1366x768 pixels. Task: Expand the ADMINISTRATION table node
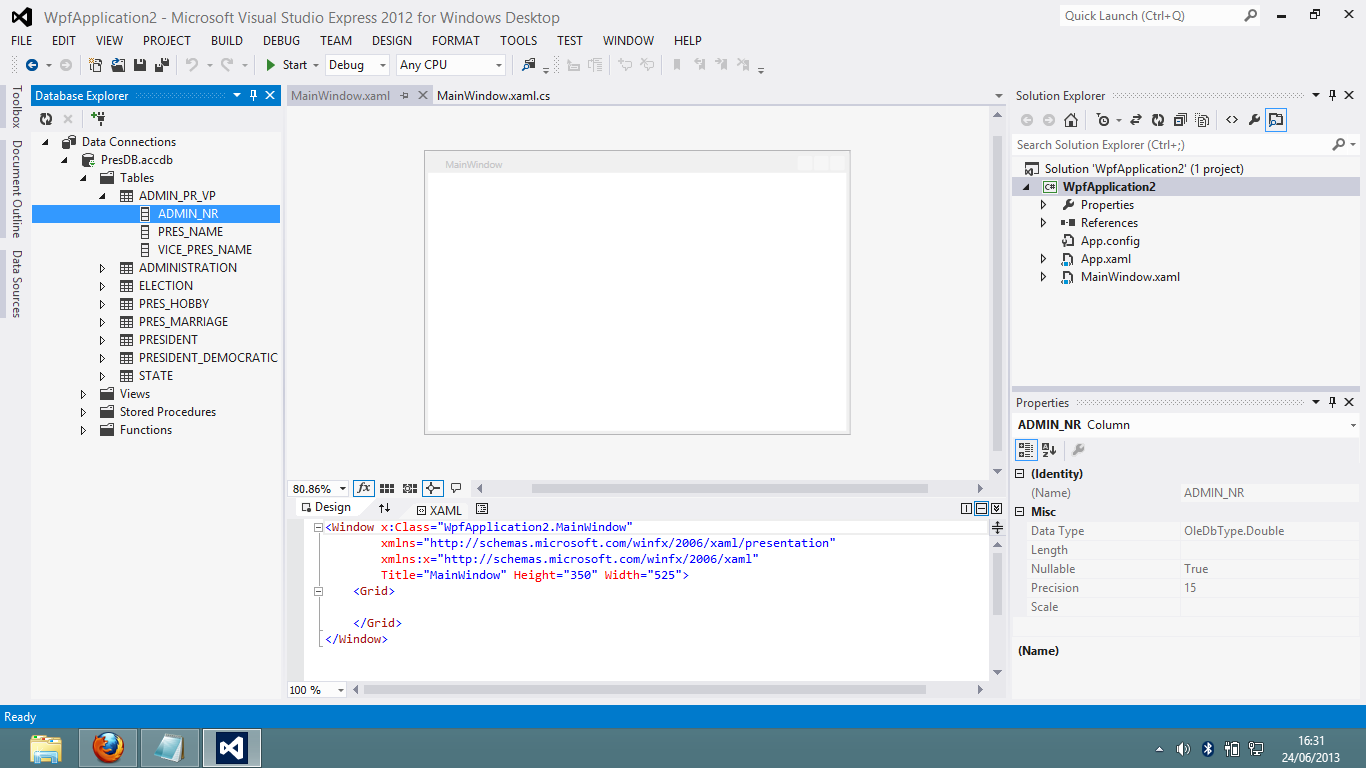pos(101,267)
